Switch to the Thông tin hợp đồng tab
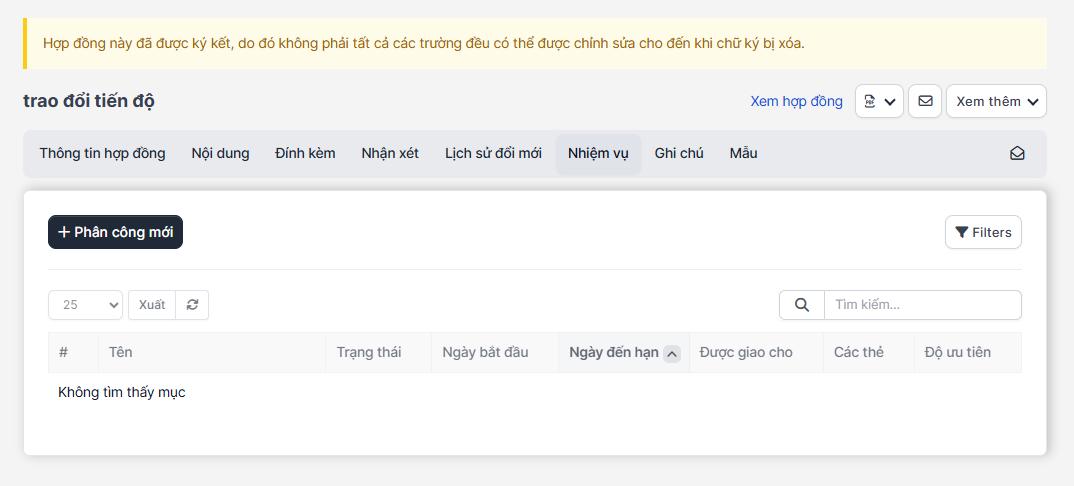This screenshot has height=486, width=1074. (x=102, y=154)
